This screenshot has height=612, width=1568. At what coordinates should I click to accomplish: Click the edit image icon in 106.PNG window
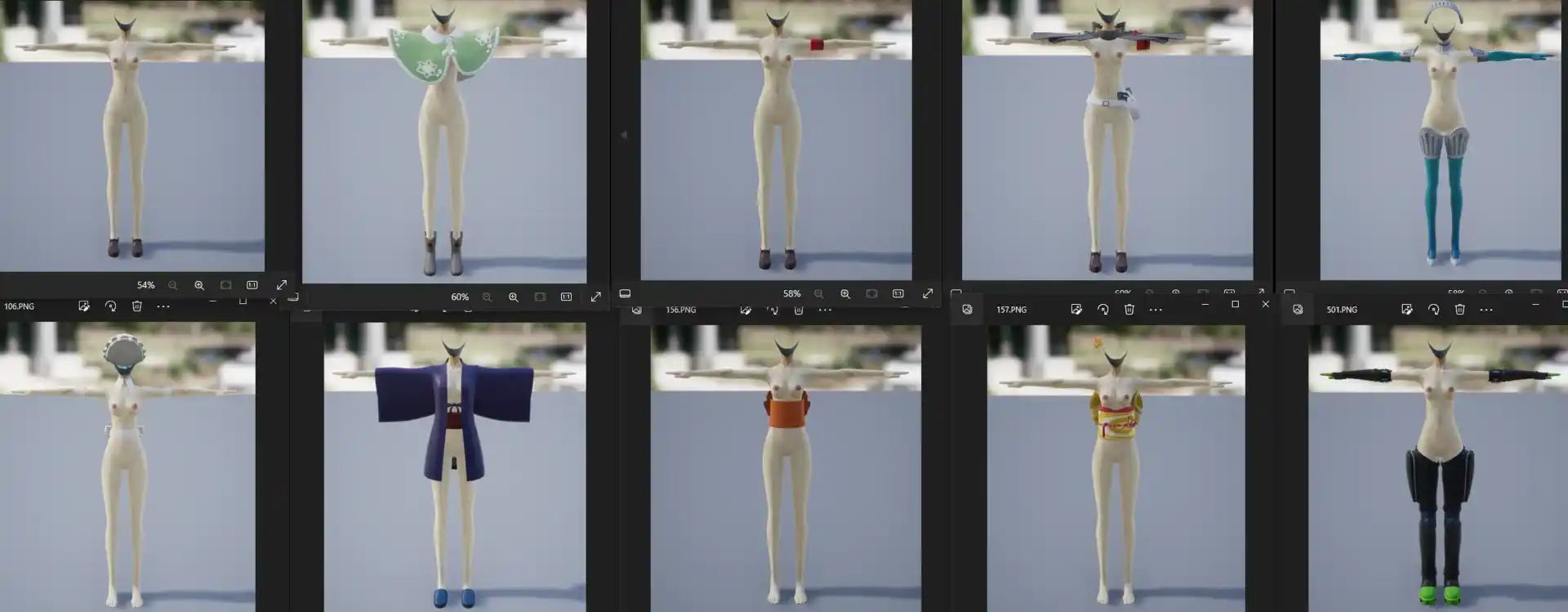pos(83,306)
